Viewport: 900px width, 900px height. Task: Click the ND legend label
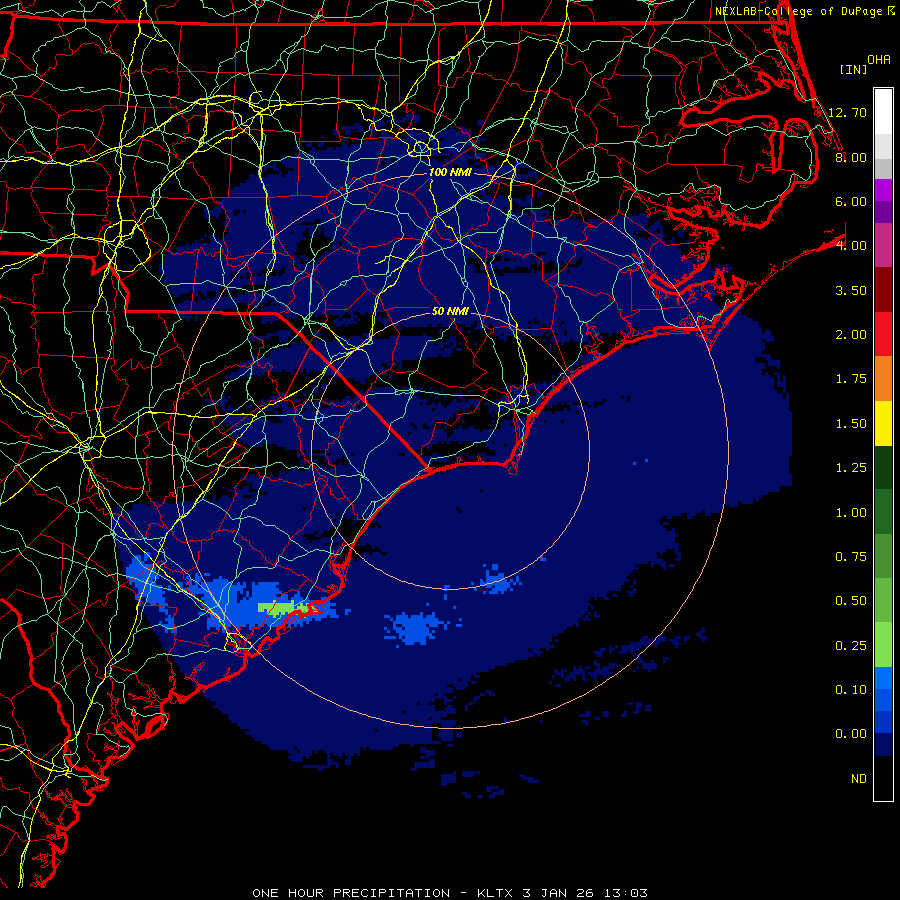pos(859,779)
